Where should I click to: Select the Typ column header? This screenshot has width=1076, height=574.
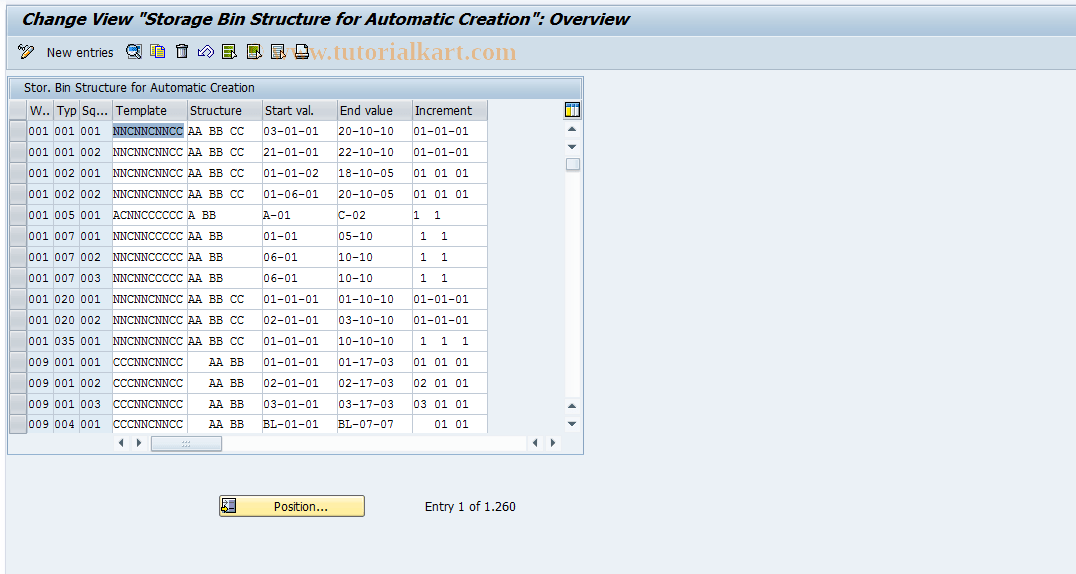click(x=67, y=110)
